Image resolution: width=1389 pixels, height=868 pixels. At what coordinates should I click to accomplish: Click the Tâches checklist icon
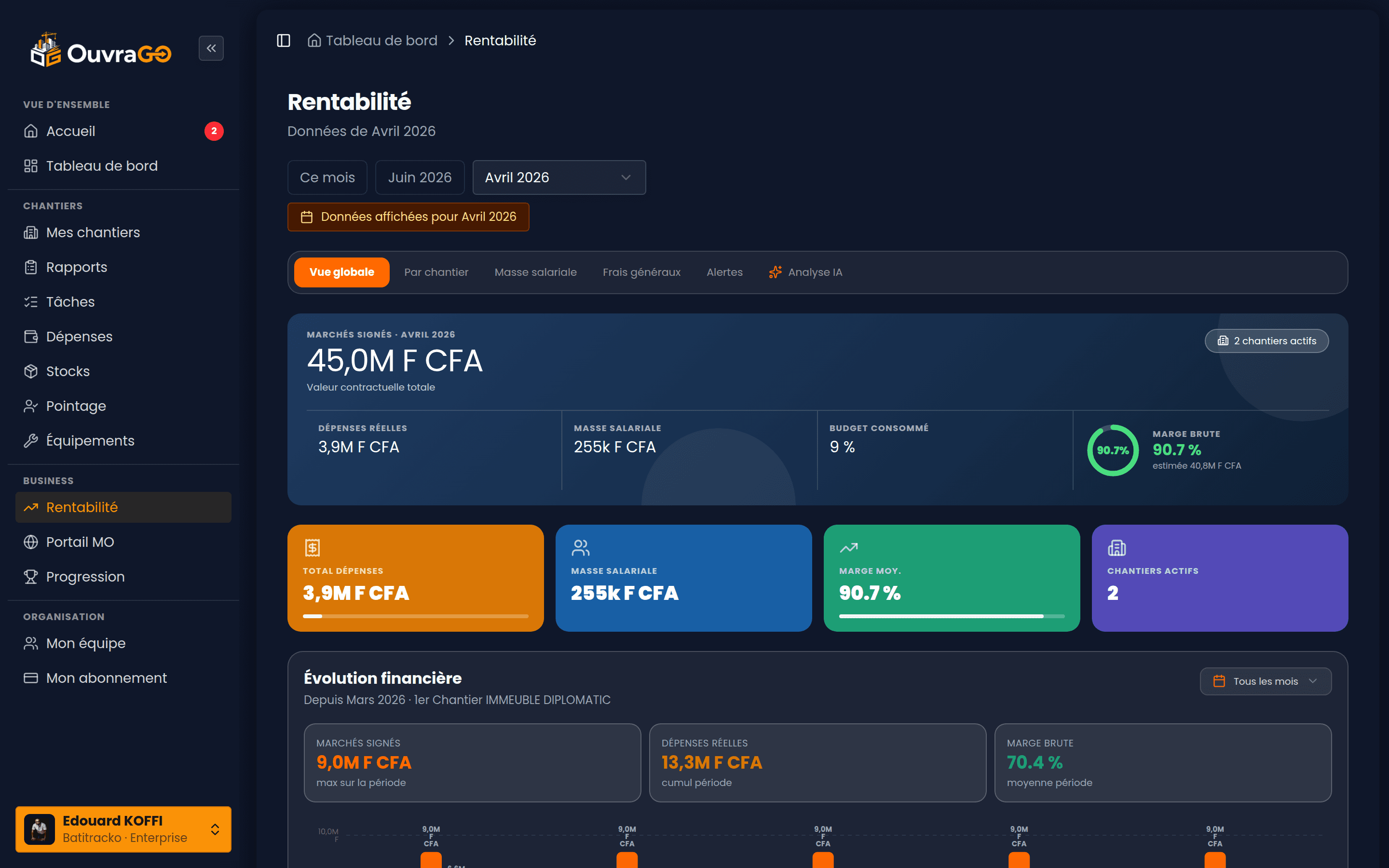[x=31, y=302]
